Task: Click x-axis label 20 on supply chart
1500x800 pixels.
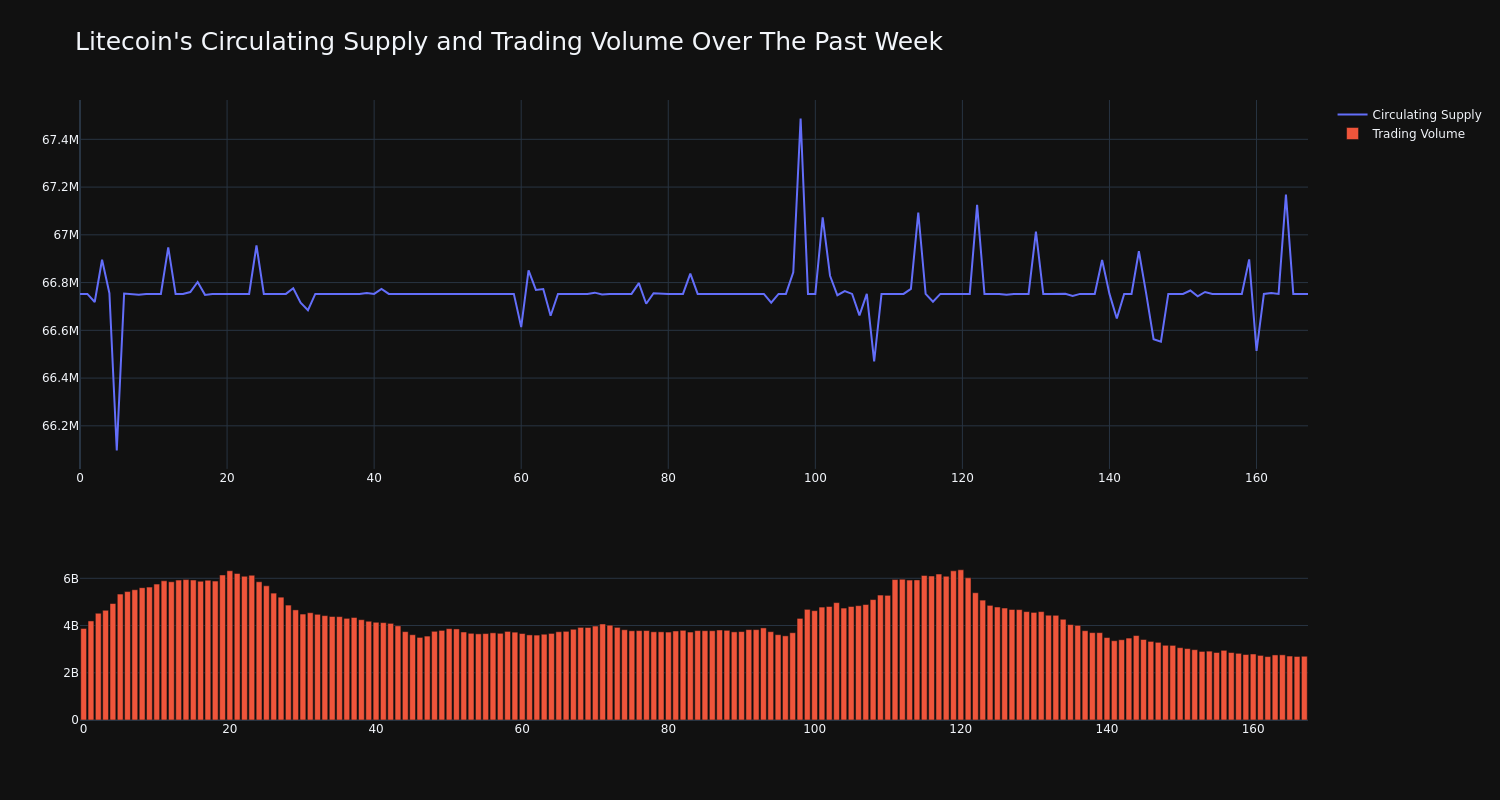Action: pyautogui.click(x=227, y=478)
